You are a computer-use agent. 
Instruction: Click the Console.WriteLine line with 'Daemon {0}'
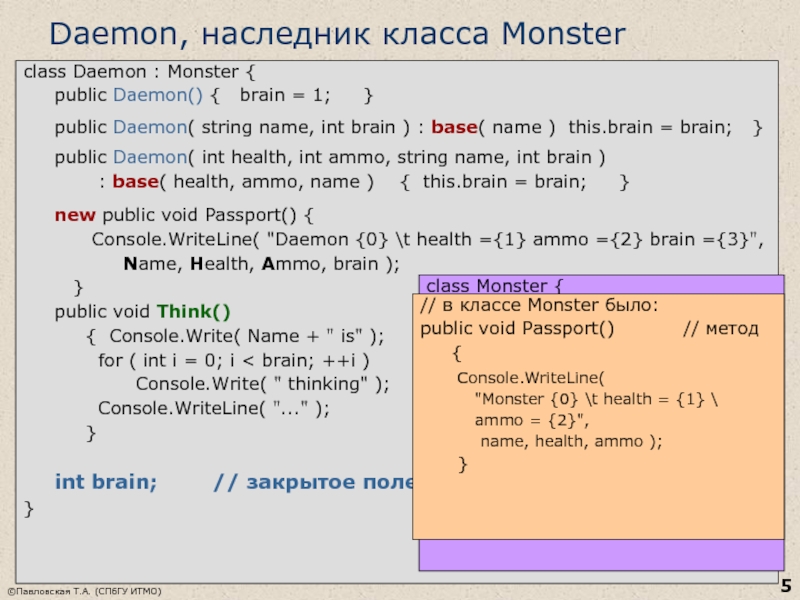coord(428,239)
